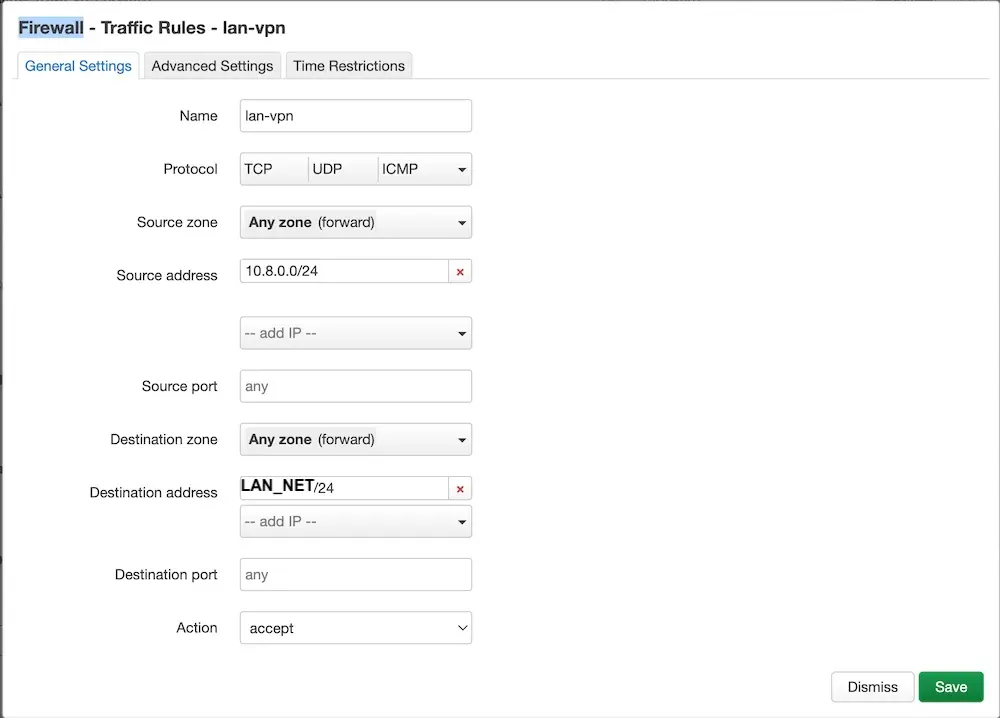1000x718 pixels.
Task: Remove the LAN_NET/24 destination address
Action: point(460,489)
